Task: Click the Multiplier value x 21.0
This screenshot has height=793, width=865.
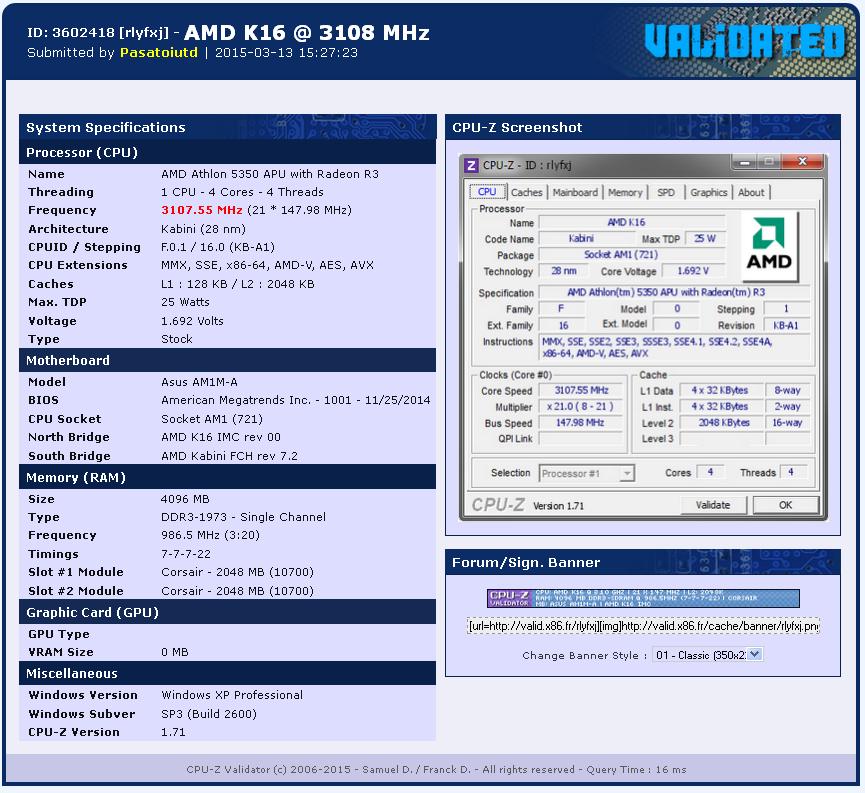Action: point(581,406)
